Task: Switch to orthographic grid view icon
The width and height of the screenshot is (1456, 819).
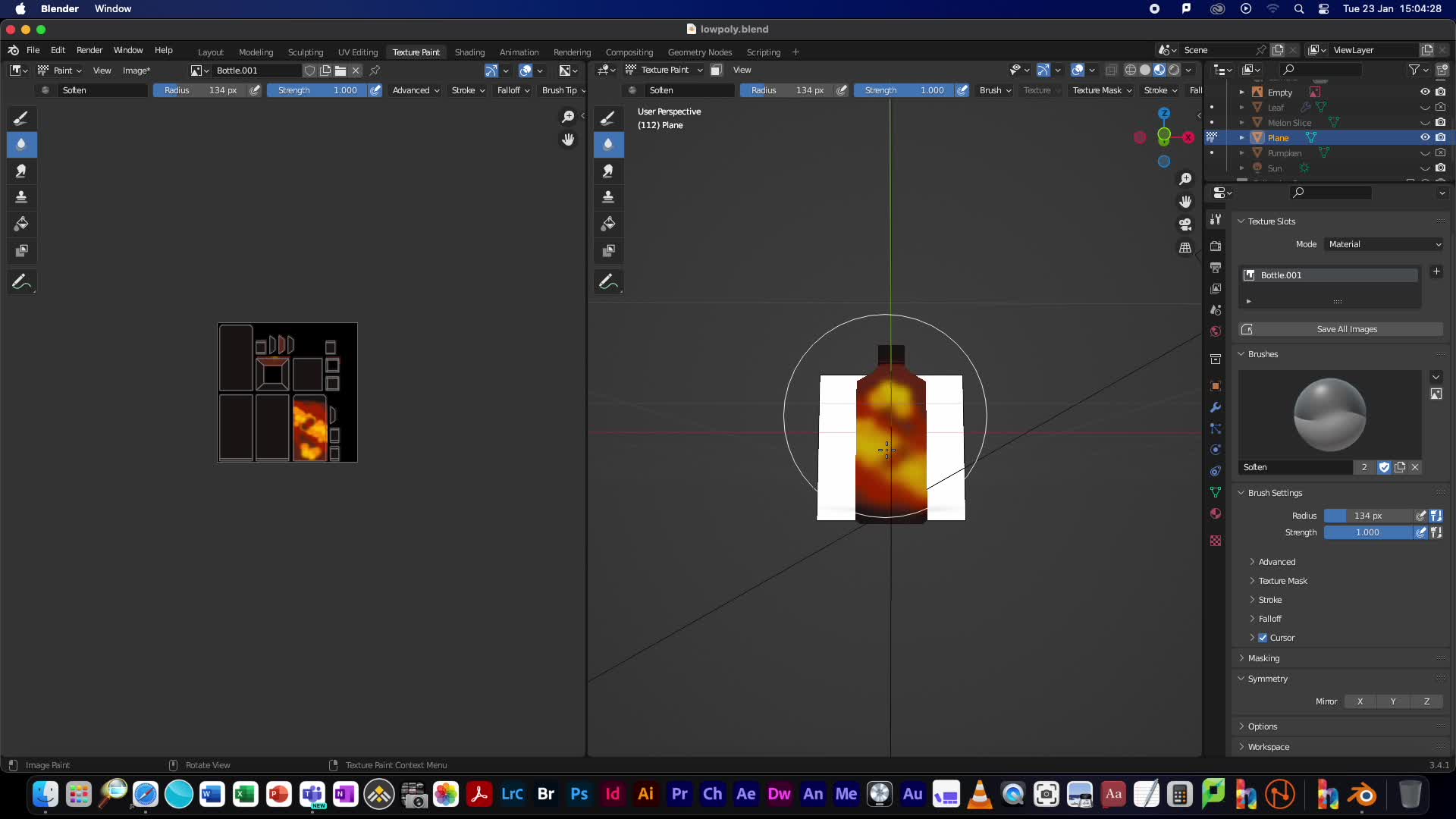Action: coord(1185,248)
